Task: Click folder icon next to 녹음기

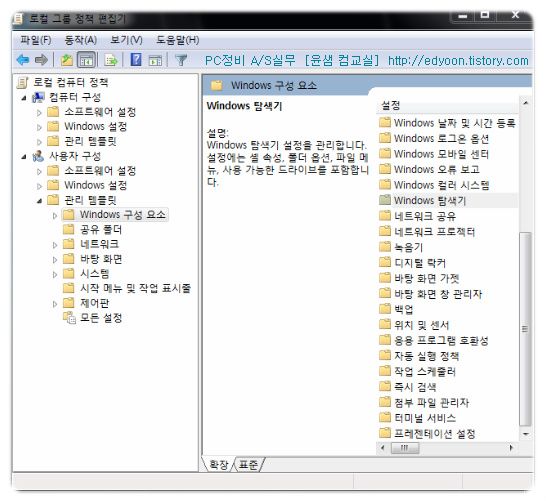Action: [x=384, y=247]
